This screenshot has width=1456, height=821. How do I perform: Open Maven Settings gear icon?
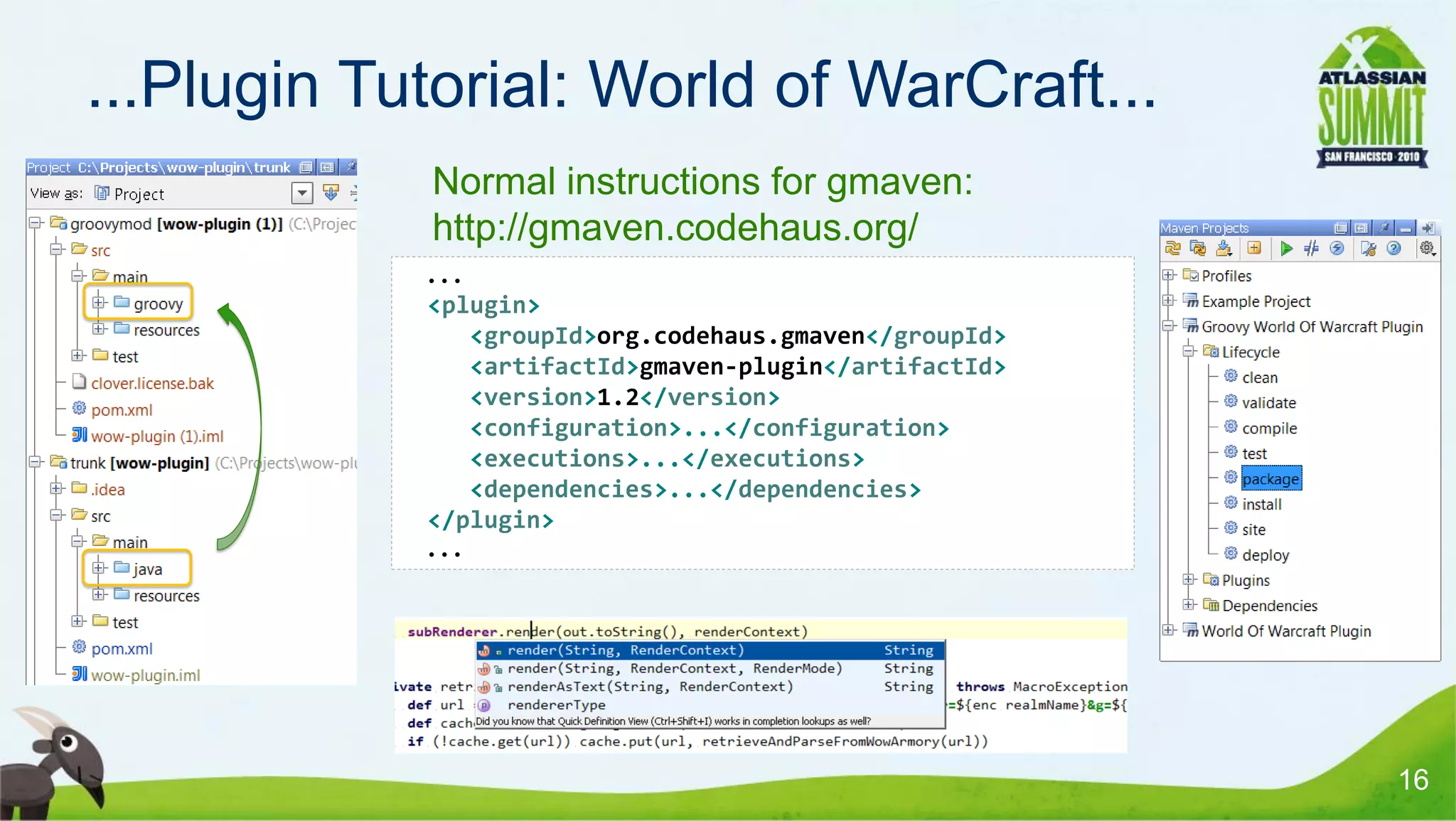tap(1427, 249)
